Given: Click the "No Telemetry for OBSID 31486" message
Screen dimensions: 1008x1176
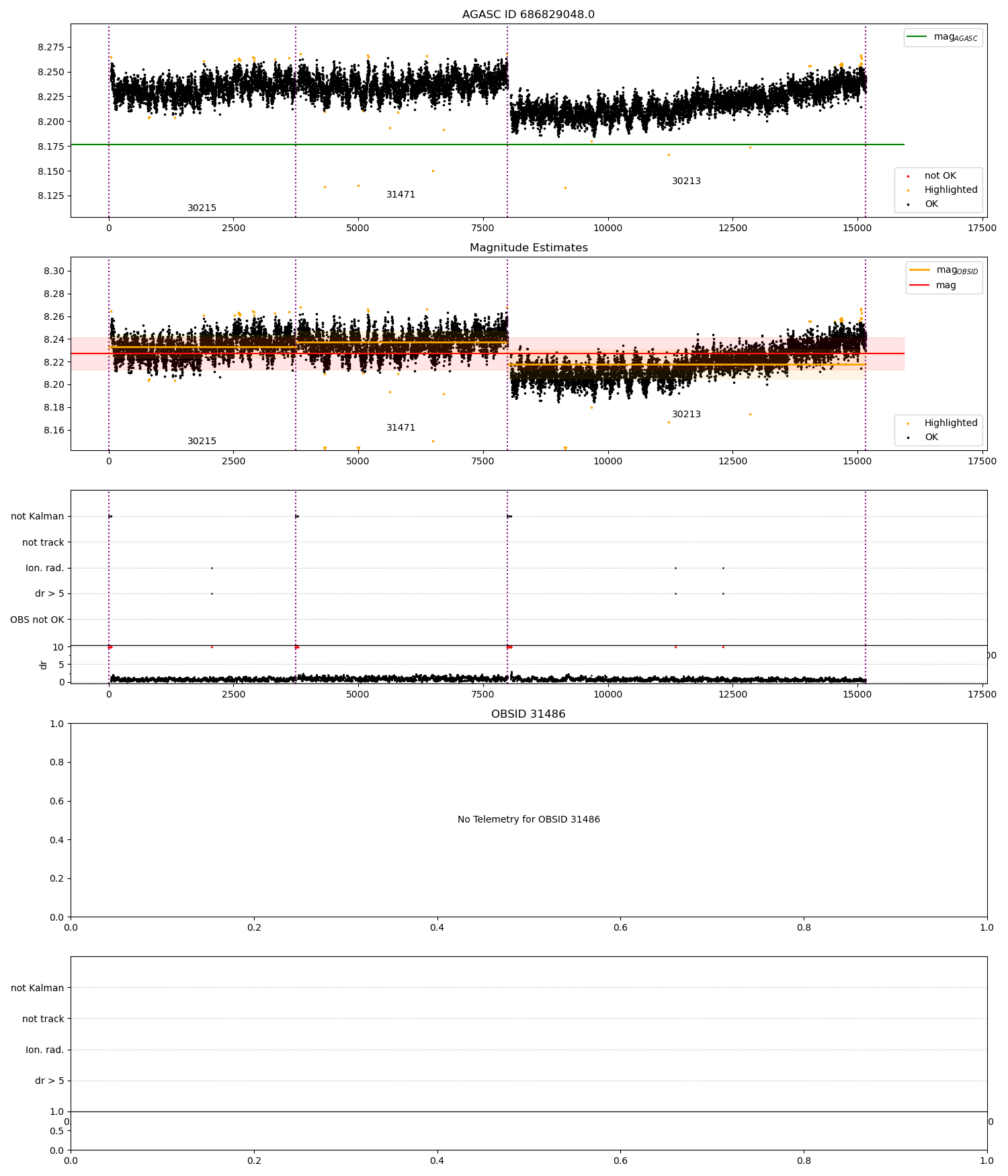Looking at the screenshot, I should tap(529, 820).
